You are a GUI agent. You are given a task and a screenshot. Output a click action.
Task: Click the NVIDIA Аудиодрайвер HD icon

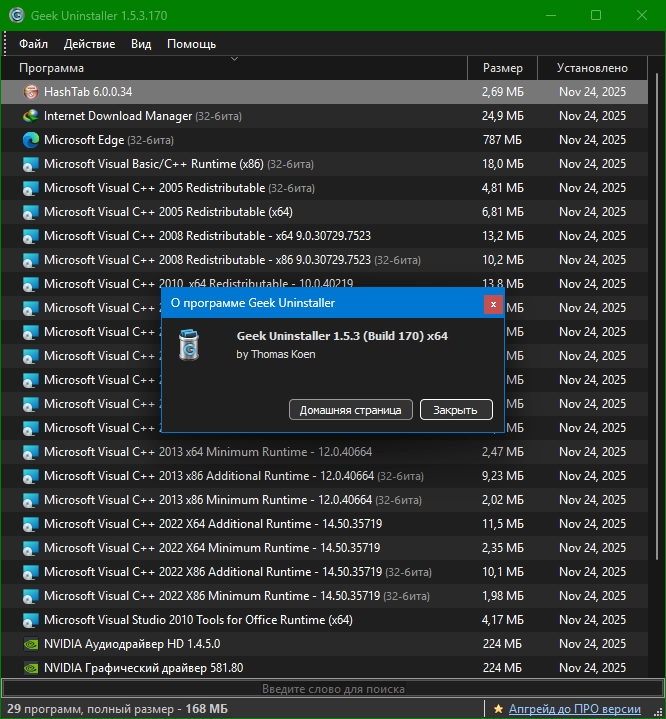pos(31,644)
